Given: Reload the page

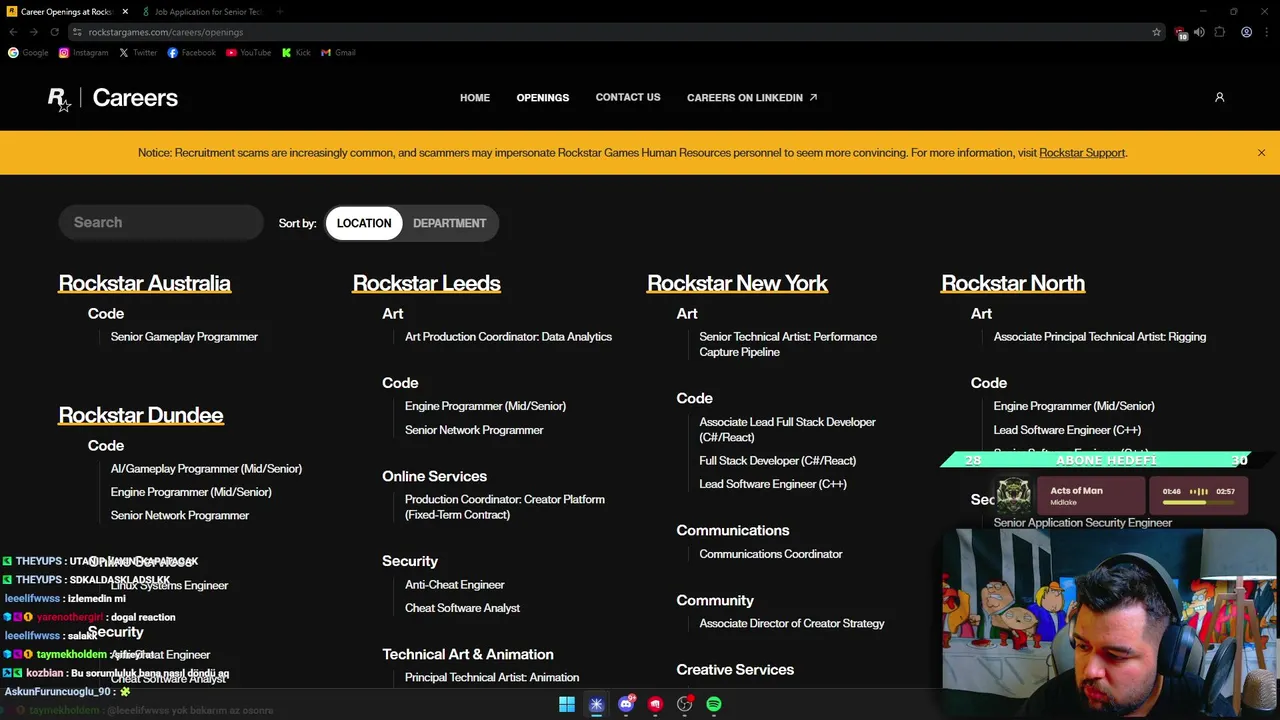Looking at the screenshot, I should pos(54,32).
